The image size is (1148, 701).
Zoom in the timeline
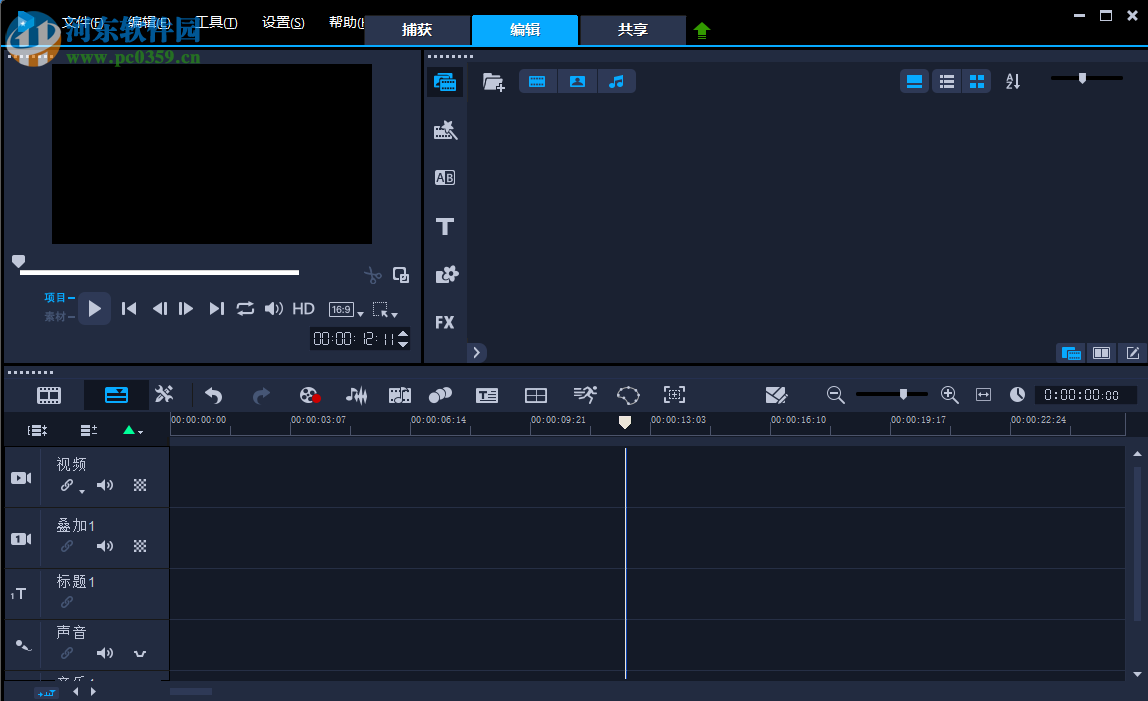(950, 395)
